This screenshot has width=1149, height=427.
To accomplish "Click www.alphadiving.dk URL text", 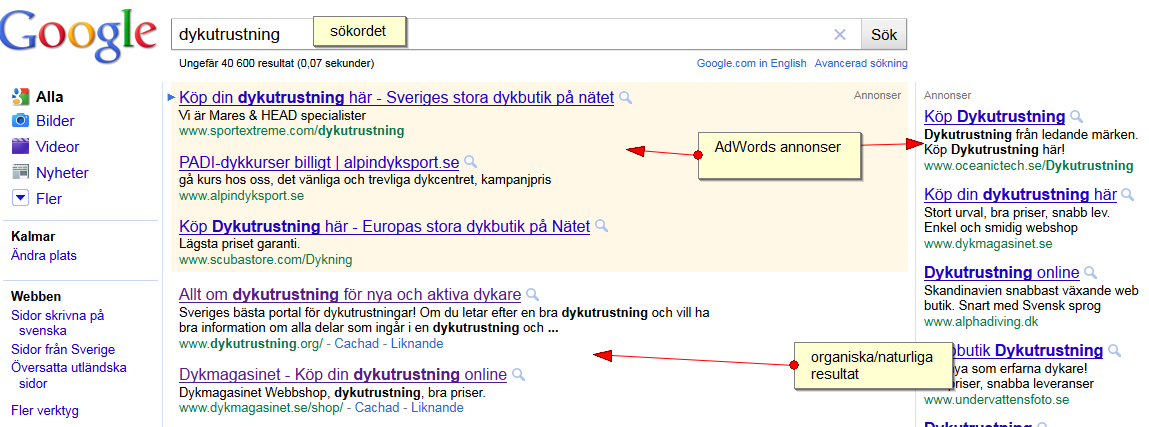I will coord(981,322).
